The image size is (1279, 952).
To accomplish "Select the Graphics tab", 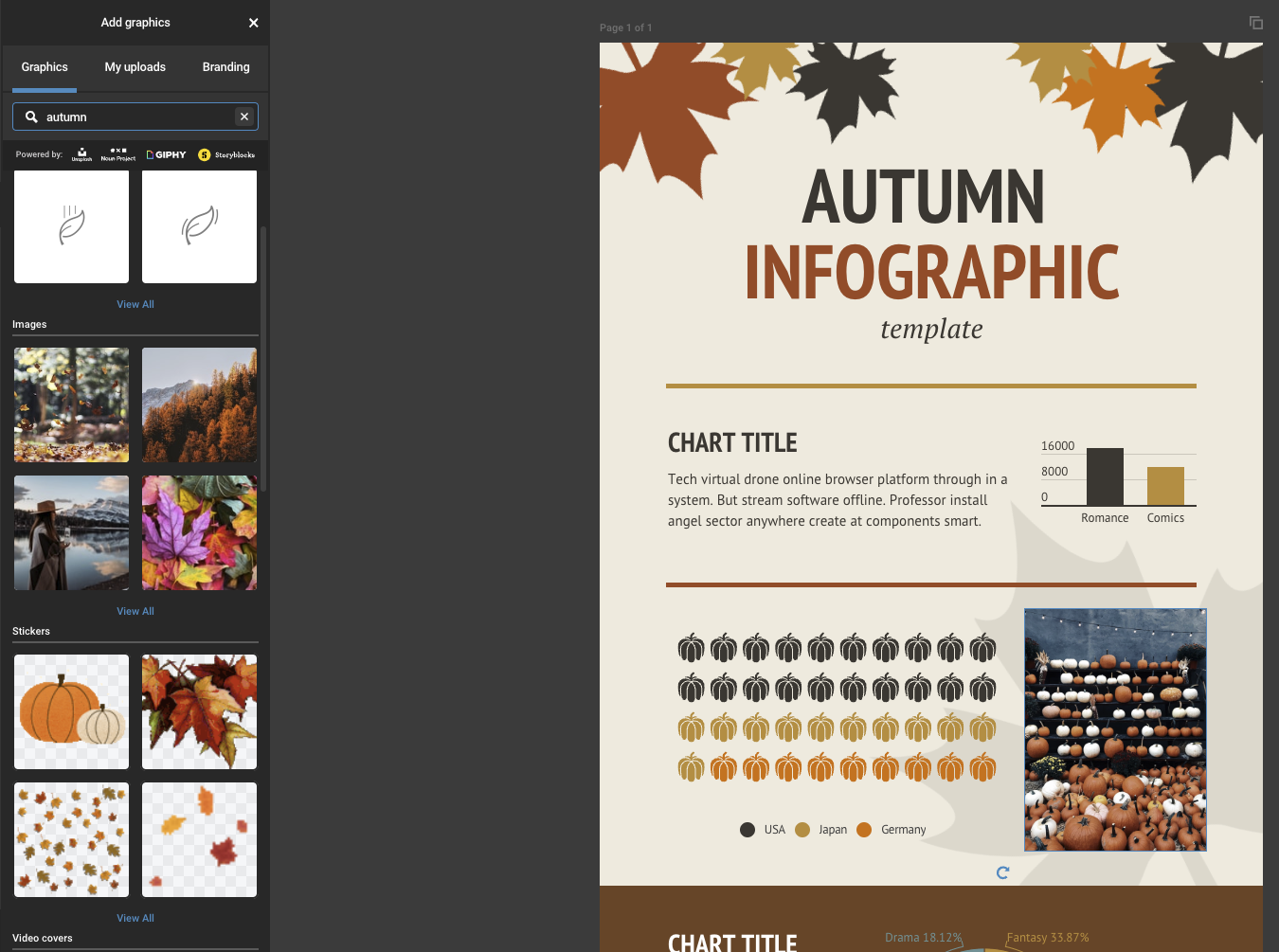I will click(x=44, y=67).
